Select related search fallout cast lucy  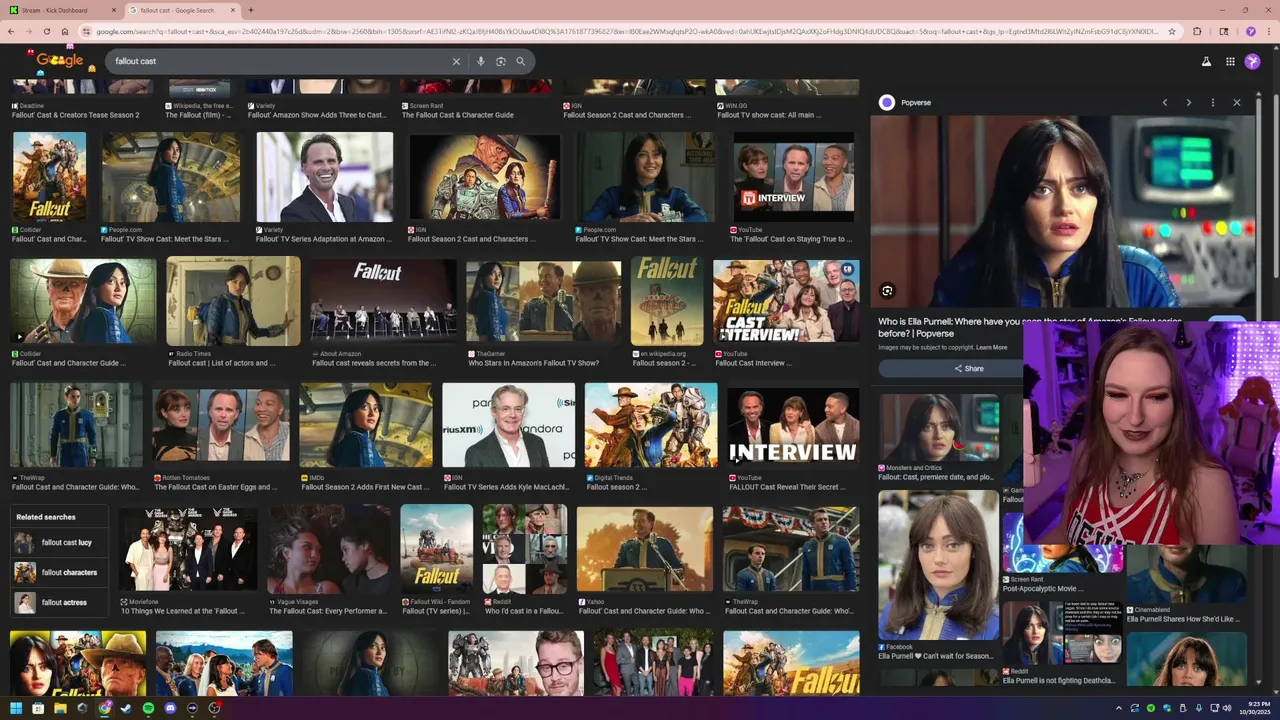click(60, 543)
